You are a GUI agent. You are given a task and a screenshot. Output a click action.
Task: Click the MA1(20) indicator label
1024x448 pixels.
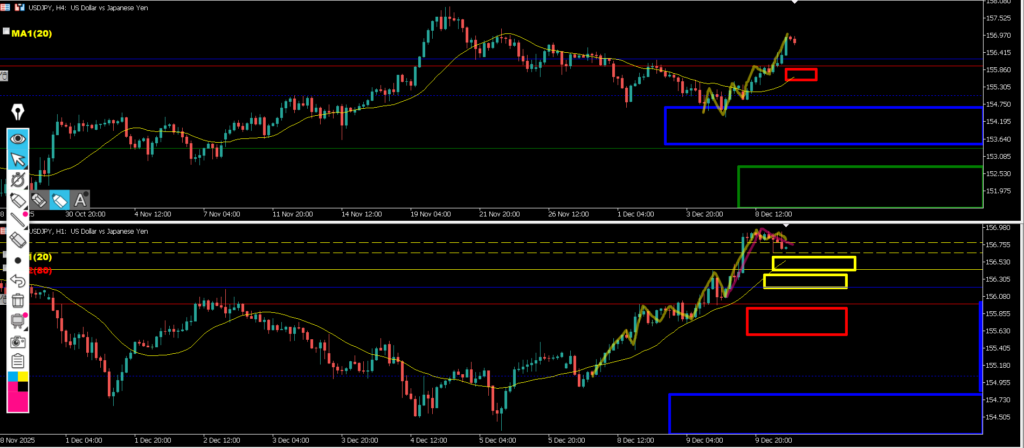pyautogui.click(x=32, y=33)
